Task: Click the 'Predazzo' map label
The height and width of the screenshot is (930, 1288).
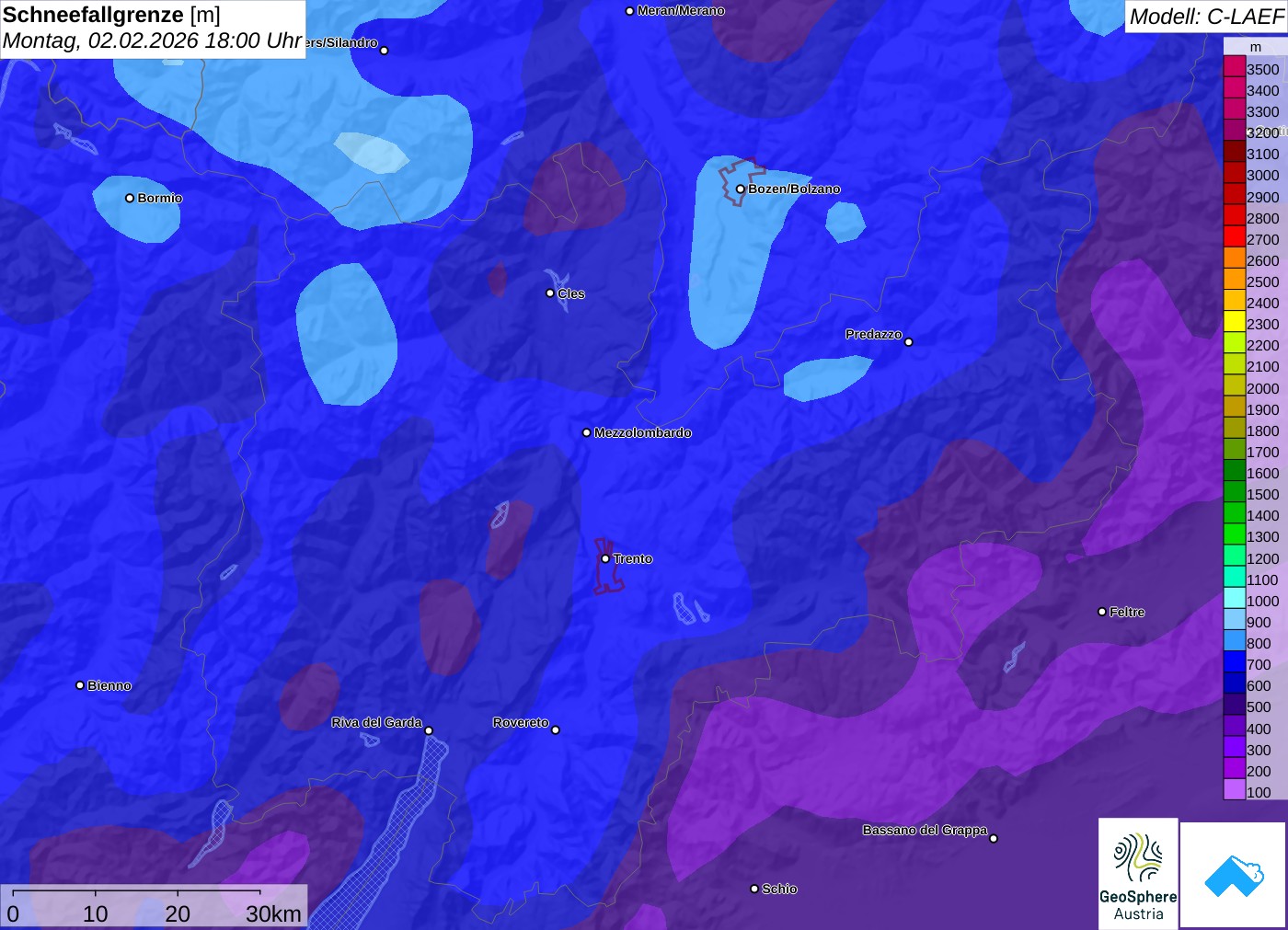Action: tap(874, 335)
